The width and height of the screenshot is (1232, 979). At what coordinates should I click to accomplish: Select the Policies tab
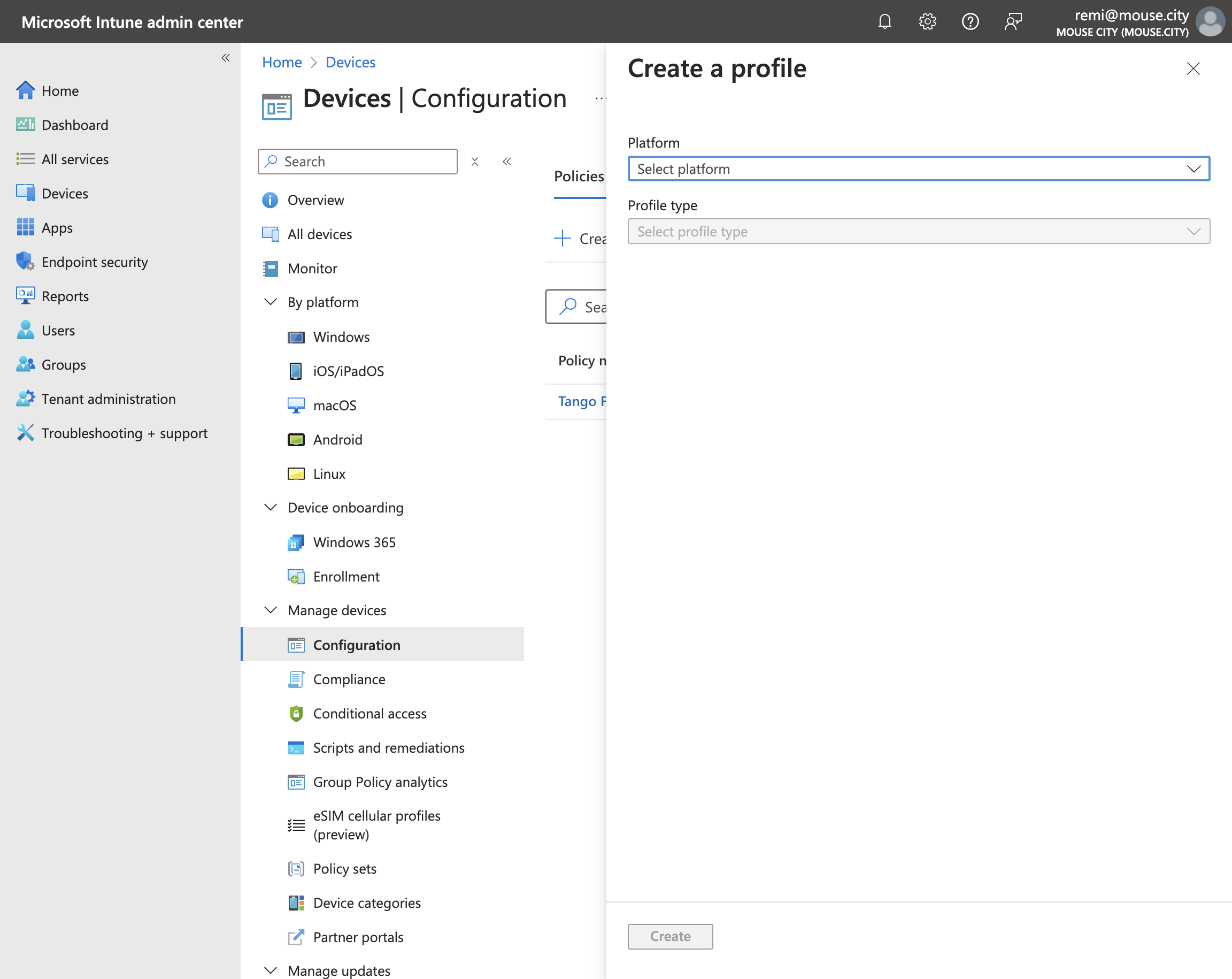[x=580, y=177]
